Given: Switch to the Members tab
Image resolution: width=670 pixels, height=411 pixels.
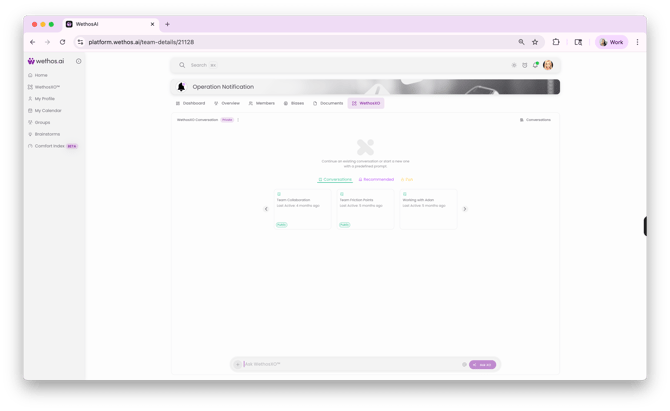Looking at the screenshot, I should tap(262, 103).
